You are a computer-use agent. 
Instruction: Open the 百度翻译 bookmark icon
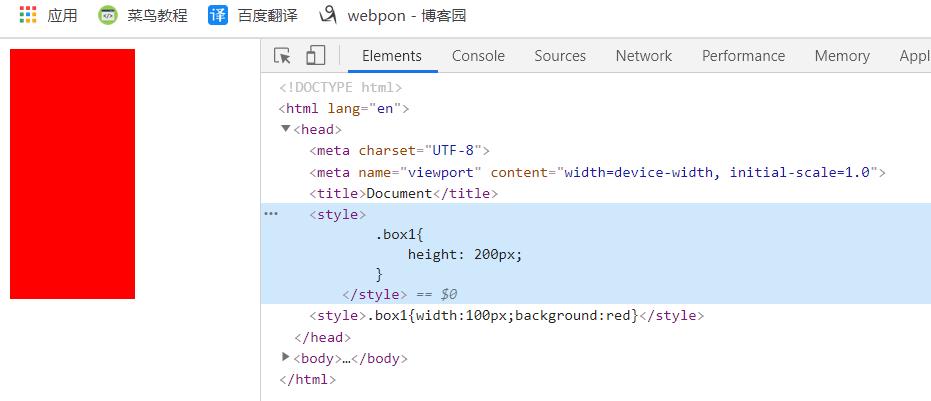pyautogui.click(x=217, y=15)
